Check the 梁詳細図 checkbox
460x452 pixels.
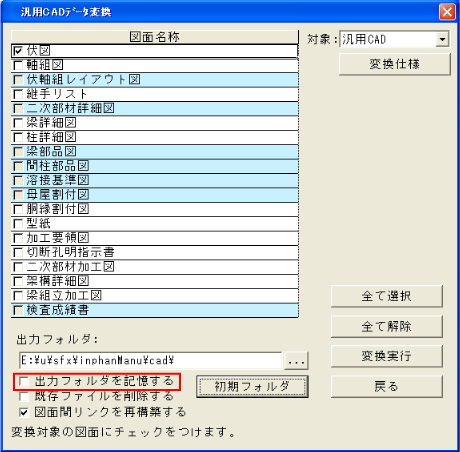[x=18, y=123]
